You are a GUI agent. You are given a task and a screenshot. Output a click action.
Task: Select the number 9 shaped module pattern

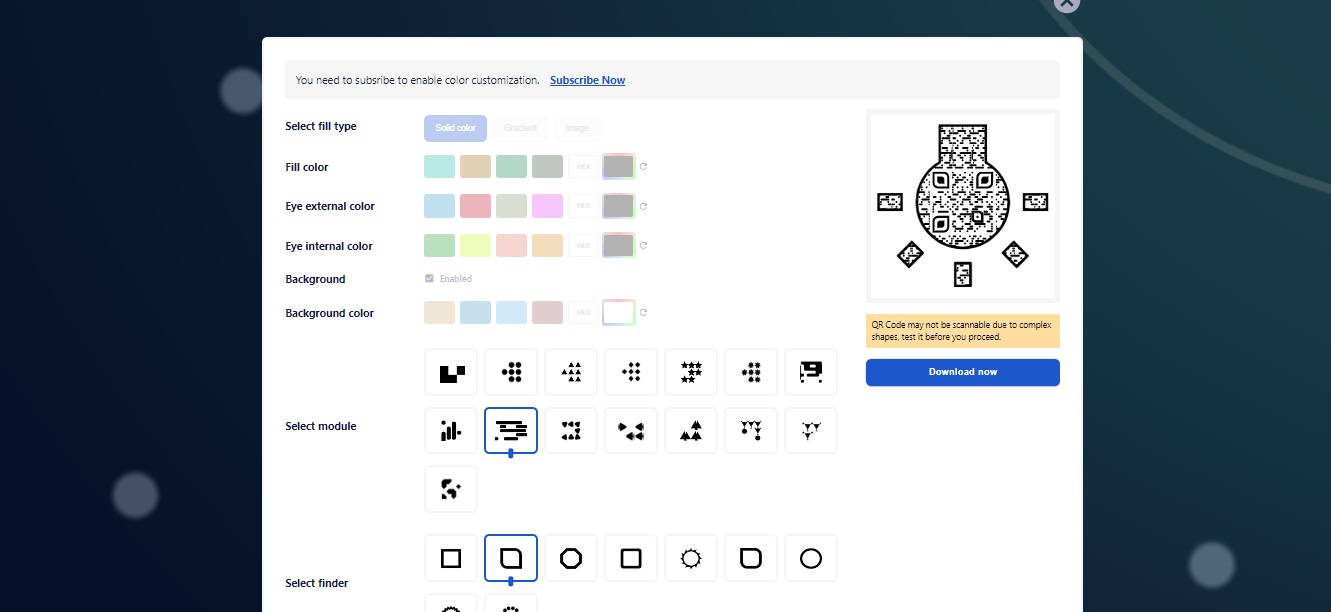point(811,373)
